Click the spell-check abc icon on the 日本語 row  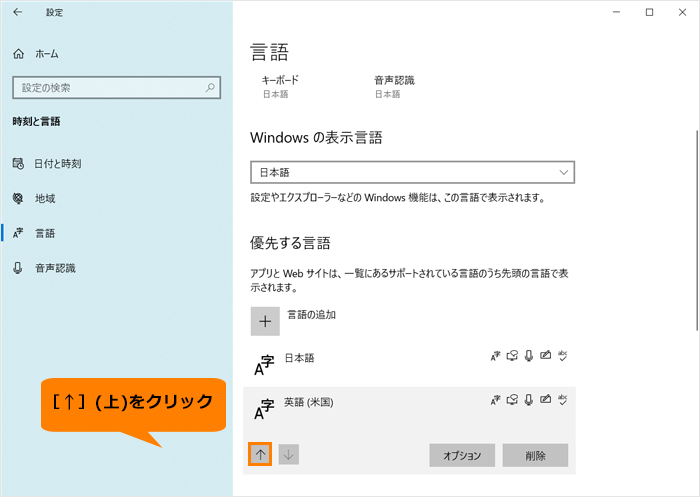(562, 356)
